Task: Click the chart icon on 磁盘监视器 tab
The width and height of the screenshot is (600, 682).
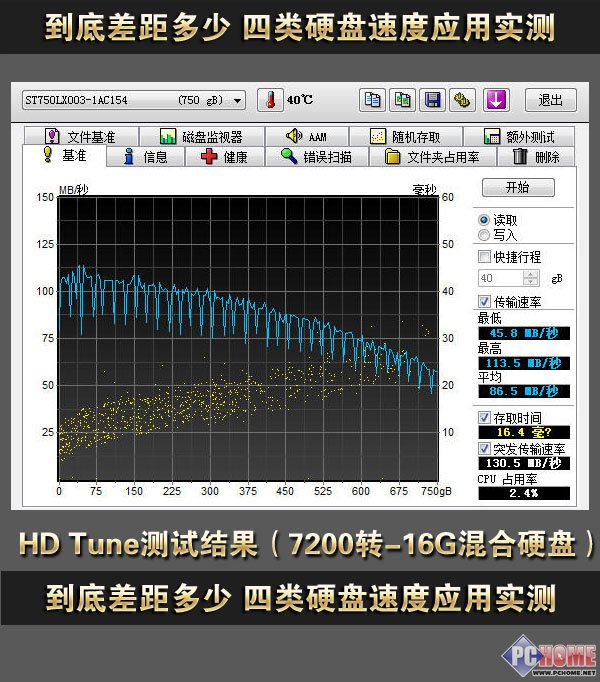Action: point(168,137)
